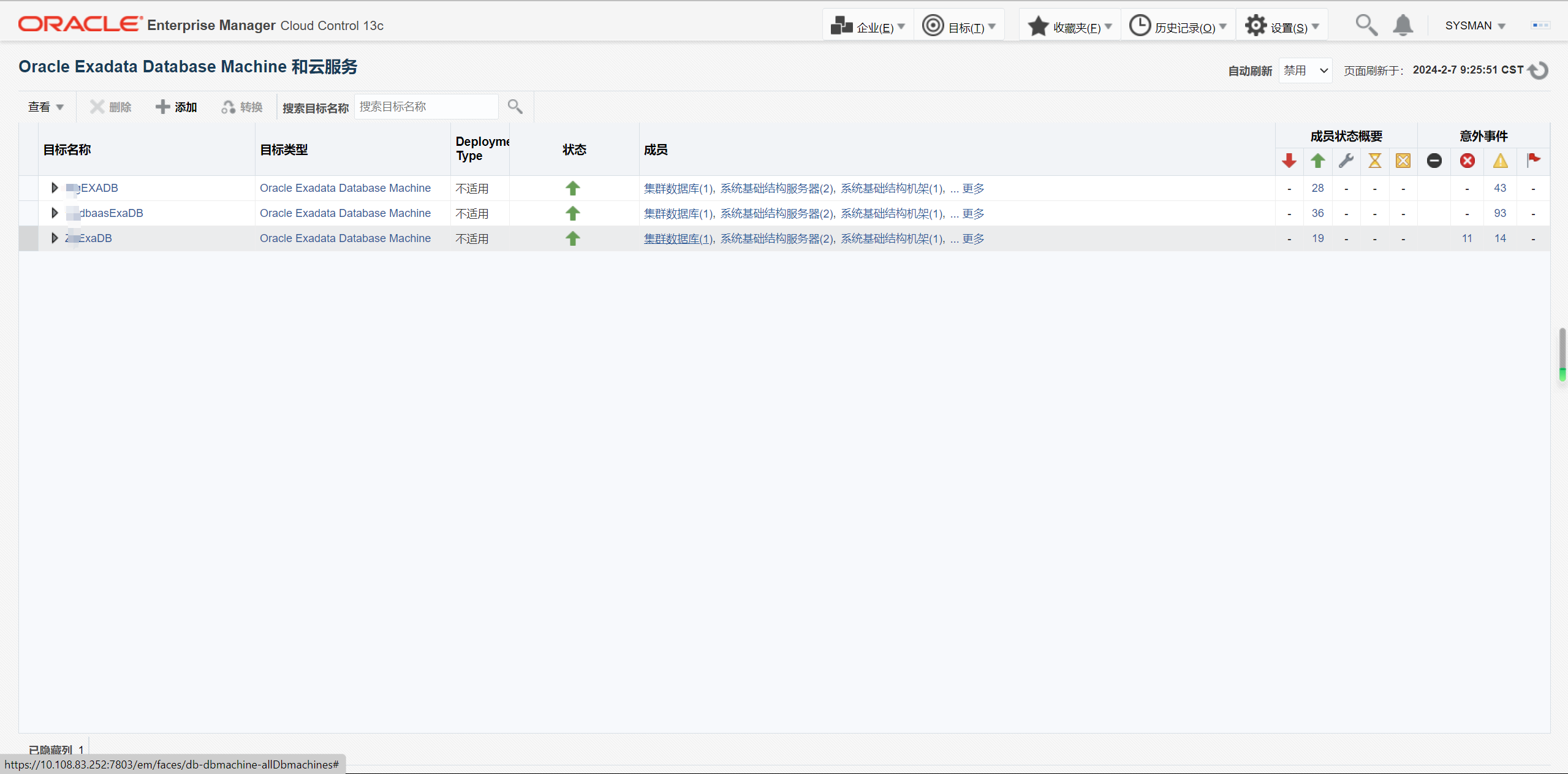
Task: Click the page refresh arrow icon
Action: [1539, 70]
